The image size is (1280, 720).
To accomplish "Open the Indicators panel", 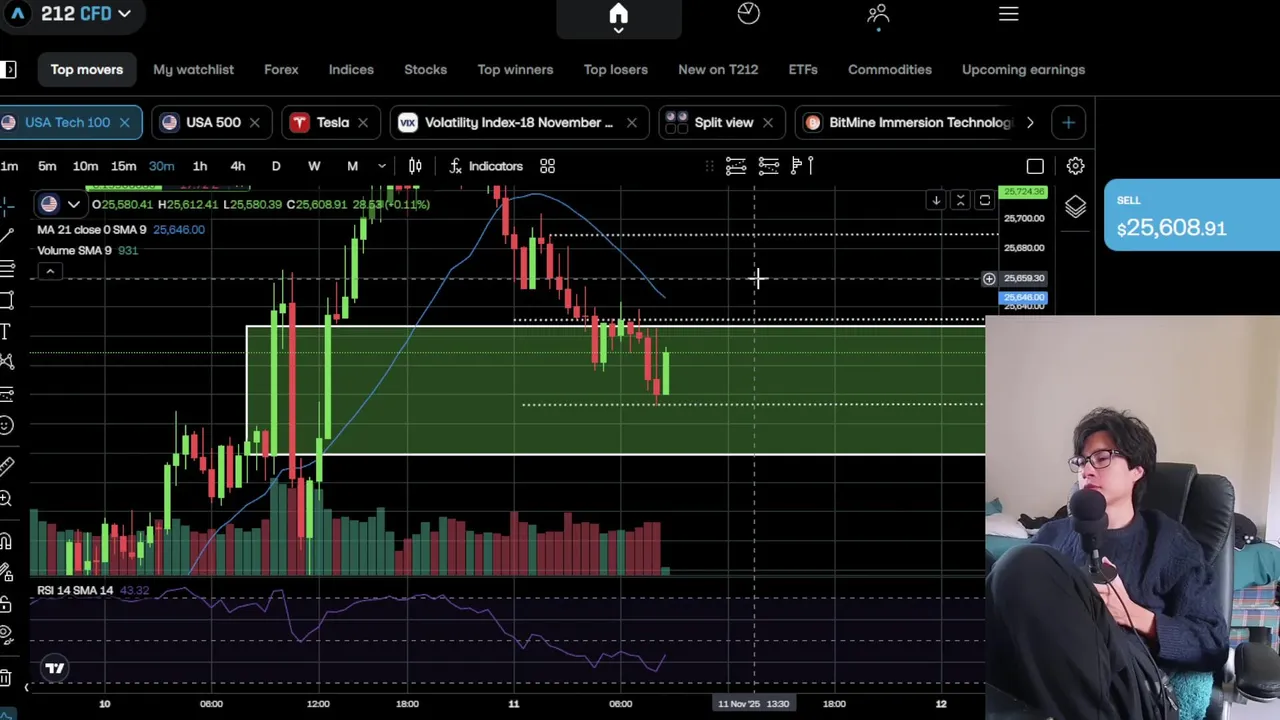I will point(486,166).
